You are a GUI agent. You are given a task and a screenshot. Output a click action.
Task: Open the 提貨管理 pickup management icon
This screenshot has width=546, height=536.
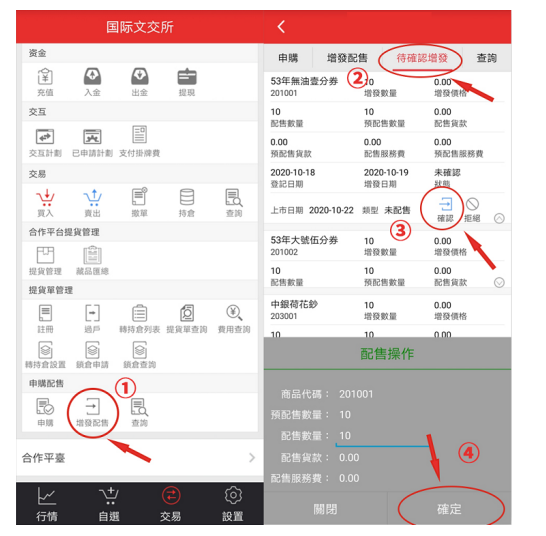click(x=45, y=261)
